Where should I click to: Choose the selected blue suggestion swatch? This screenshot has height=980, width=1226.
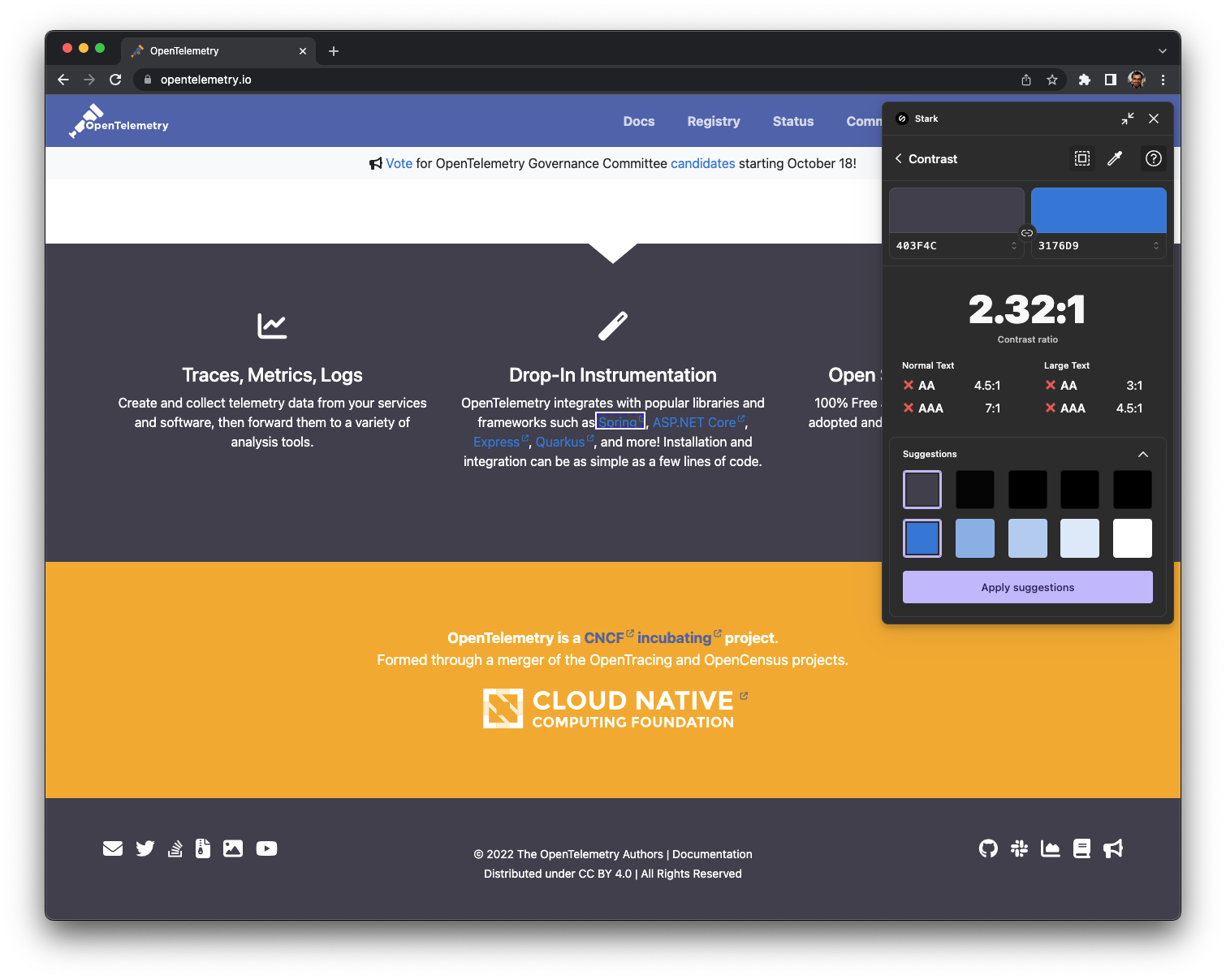tap(922, 538)
